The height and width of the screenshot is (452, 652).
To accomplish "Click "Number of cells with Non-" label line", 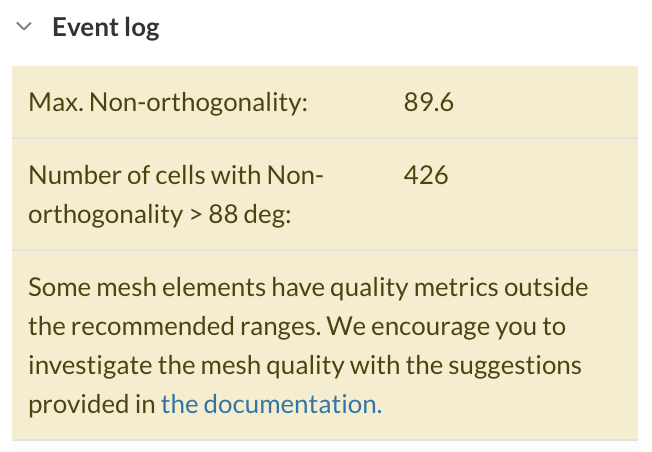I will tap(176, 176).
